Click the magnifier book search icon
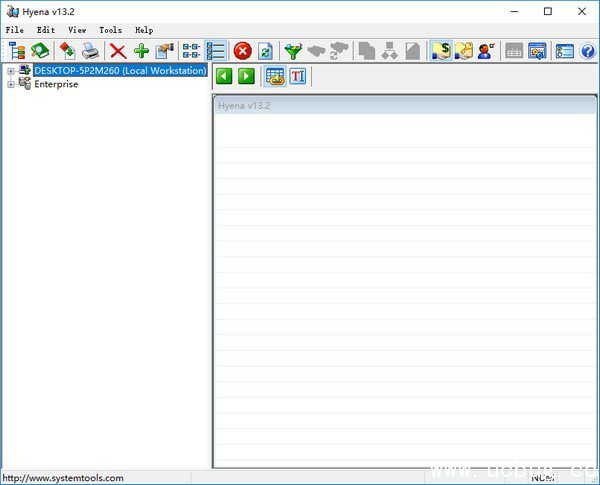The image size is (600, 485). coord(41,51)
